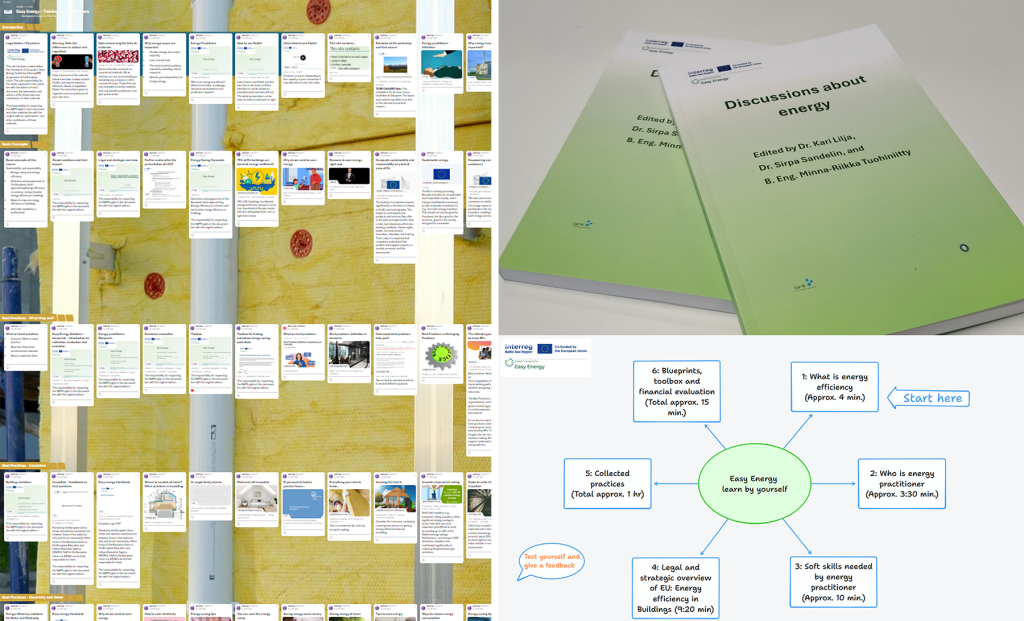Open the red patterned links image
This screenshot has height=621, width=1024.
[x=118, y=57]
